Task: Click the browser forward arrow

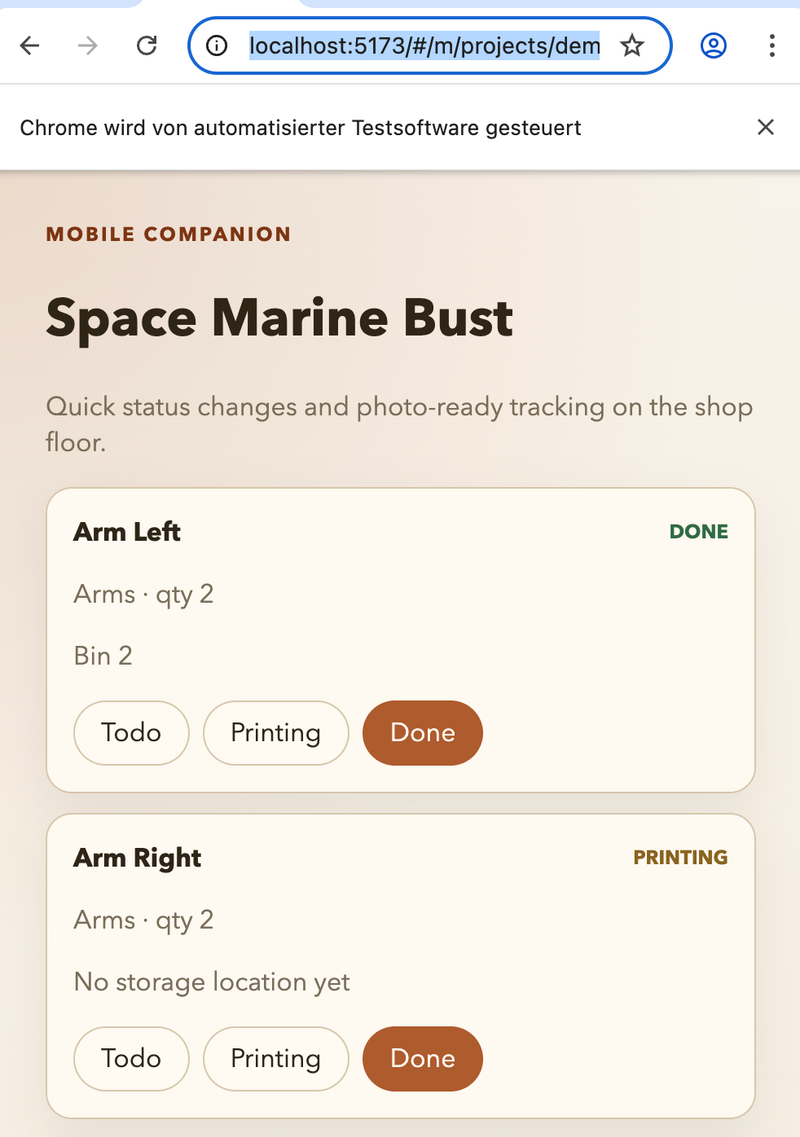Action: click(88, 45)
